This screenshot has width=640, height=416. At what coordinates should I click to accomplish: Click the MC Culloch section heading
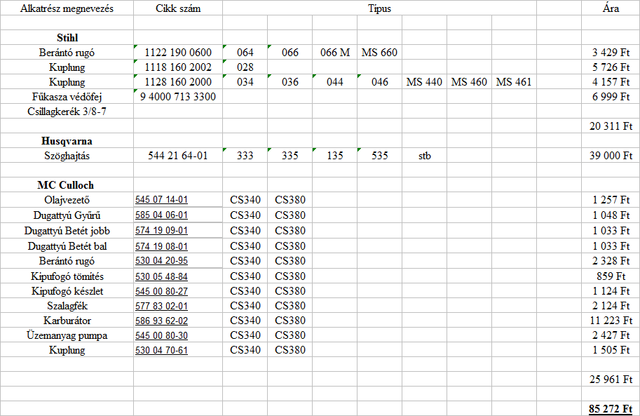[x=67, y=185]
